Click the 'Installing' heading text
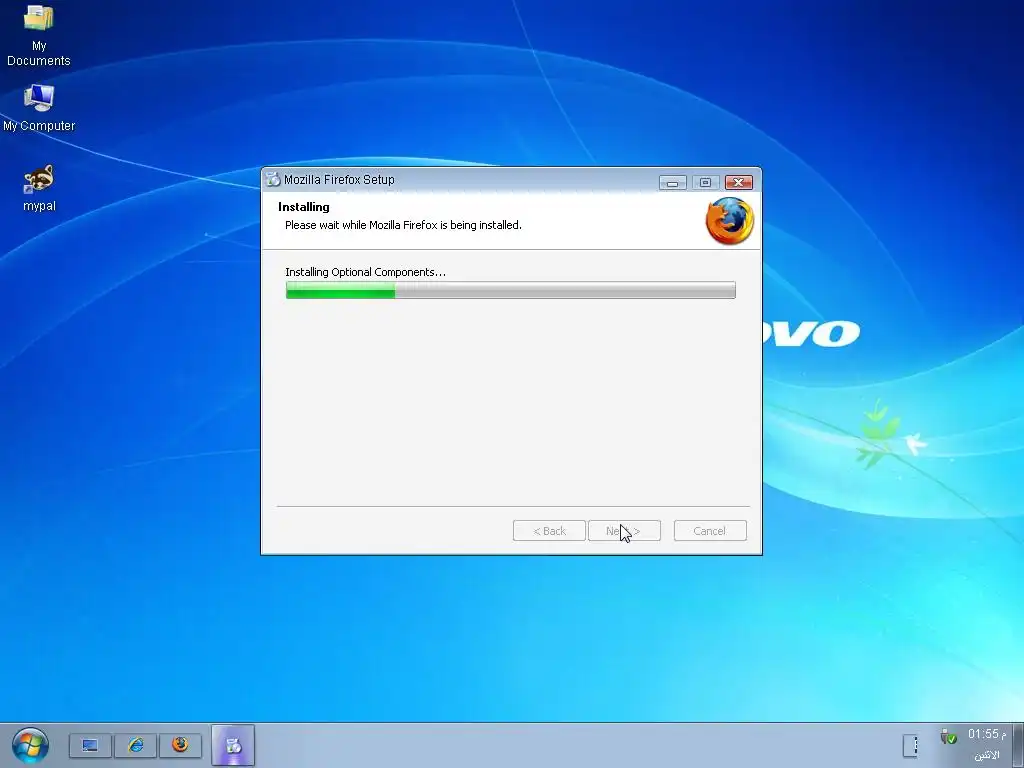Viewport: 1024px width, 768px height. [x=304, y=207]
